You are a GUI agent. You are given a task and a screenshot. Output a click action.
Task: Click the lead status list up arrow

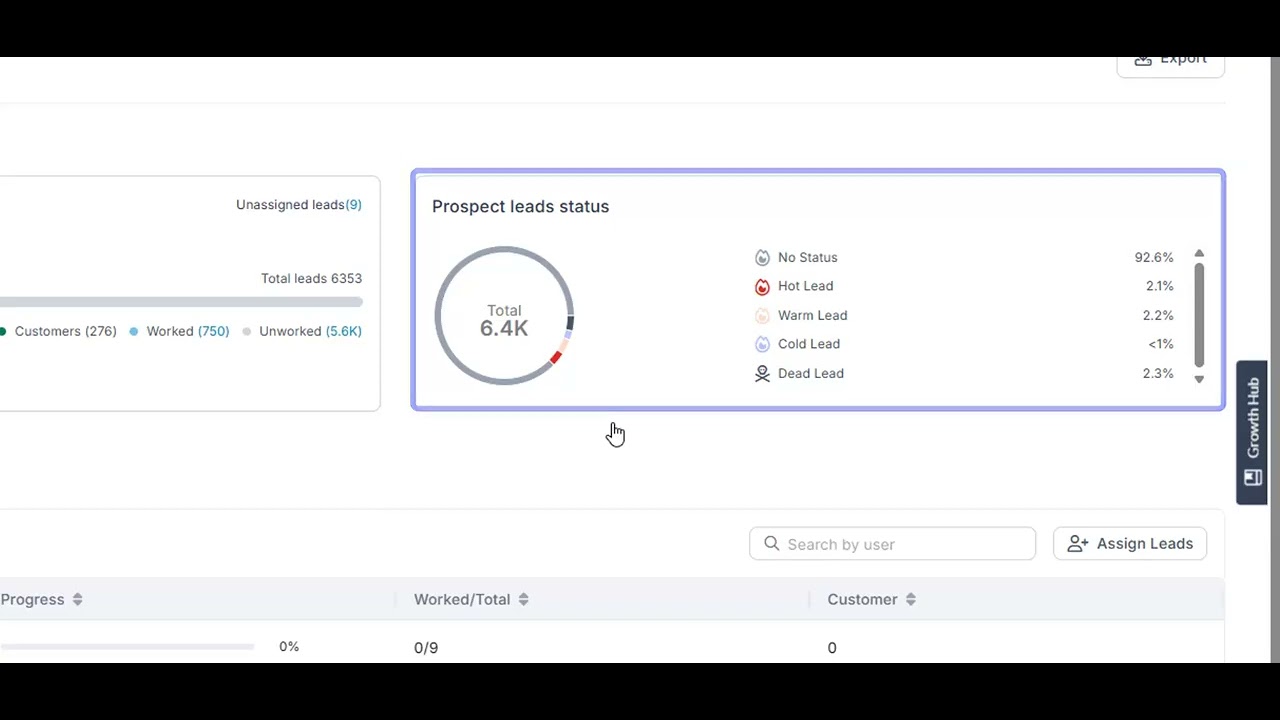1199,254
